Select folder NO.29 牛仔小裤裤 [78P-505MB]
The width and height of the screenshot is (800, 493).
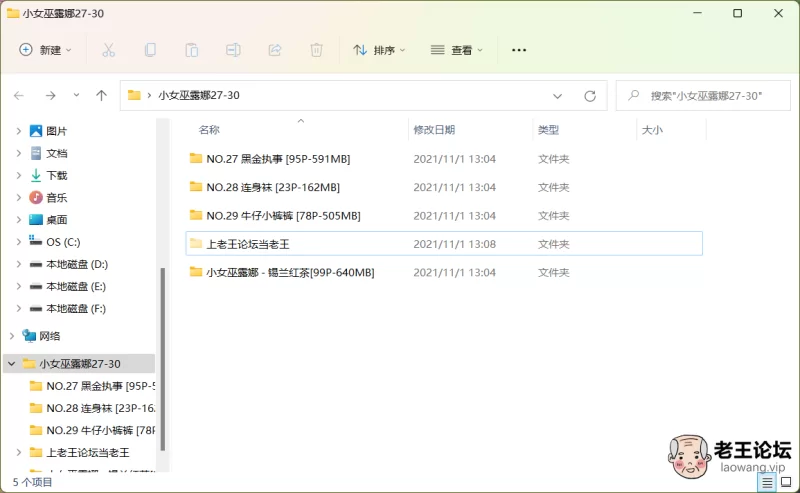point(444,216)
